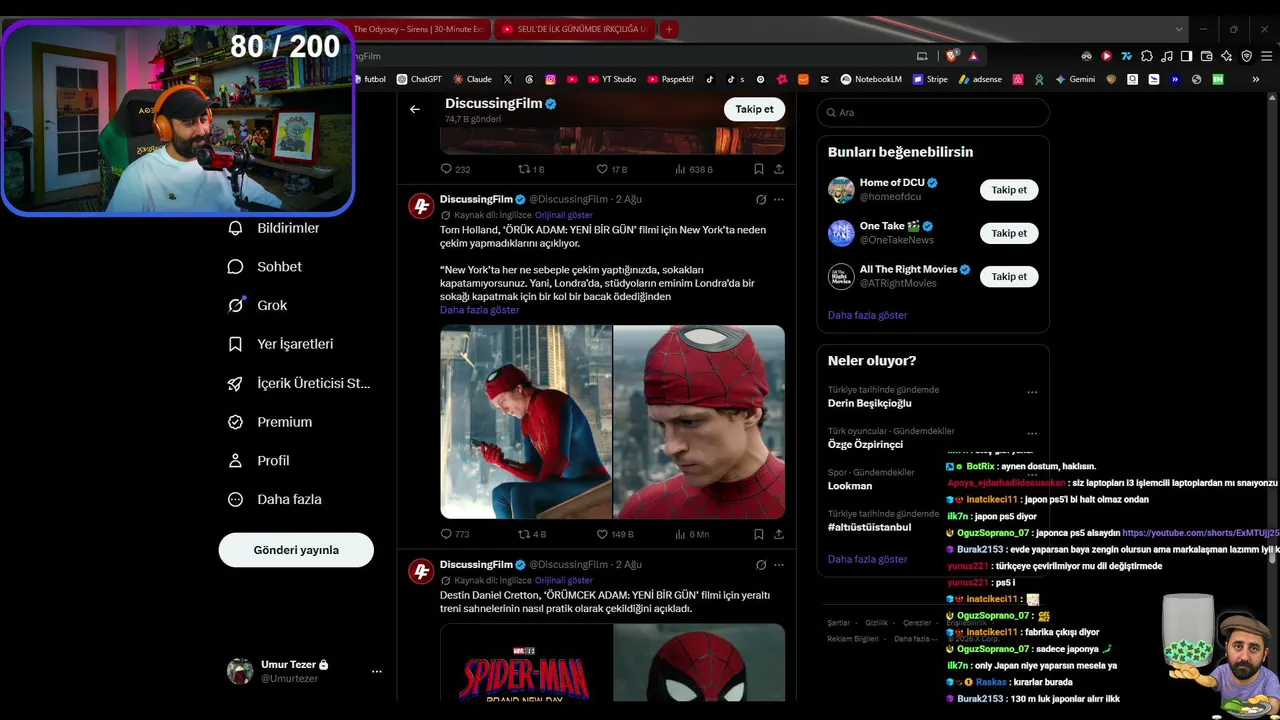Open Grok explain icon on Tom Holland post
The height and width of the screenshot is (720, 1280).
point(761,199)
